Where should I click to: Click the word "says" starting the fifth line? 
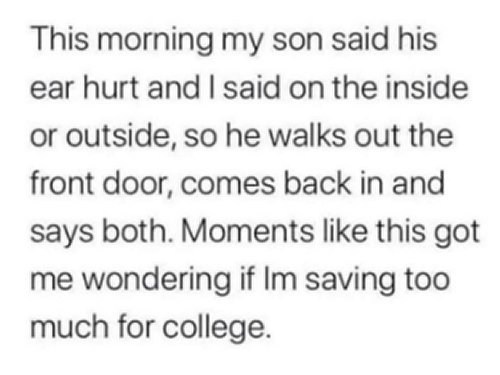pos(62,235)
